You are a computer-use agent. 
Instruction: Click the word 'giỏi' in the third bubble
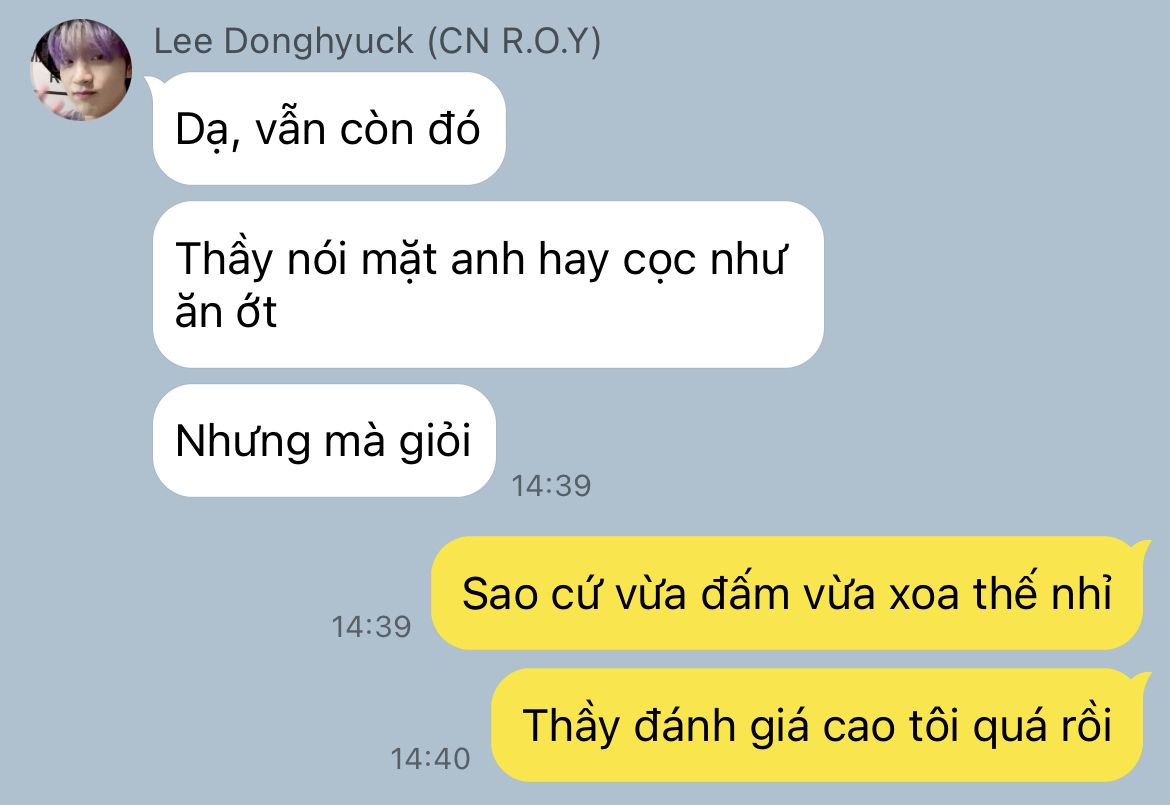click(434, 441)
